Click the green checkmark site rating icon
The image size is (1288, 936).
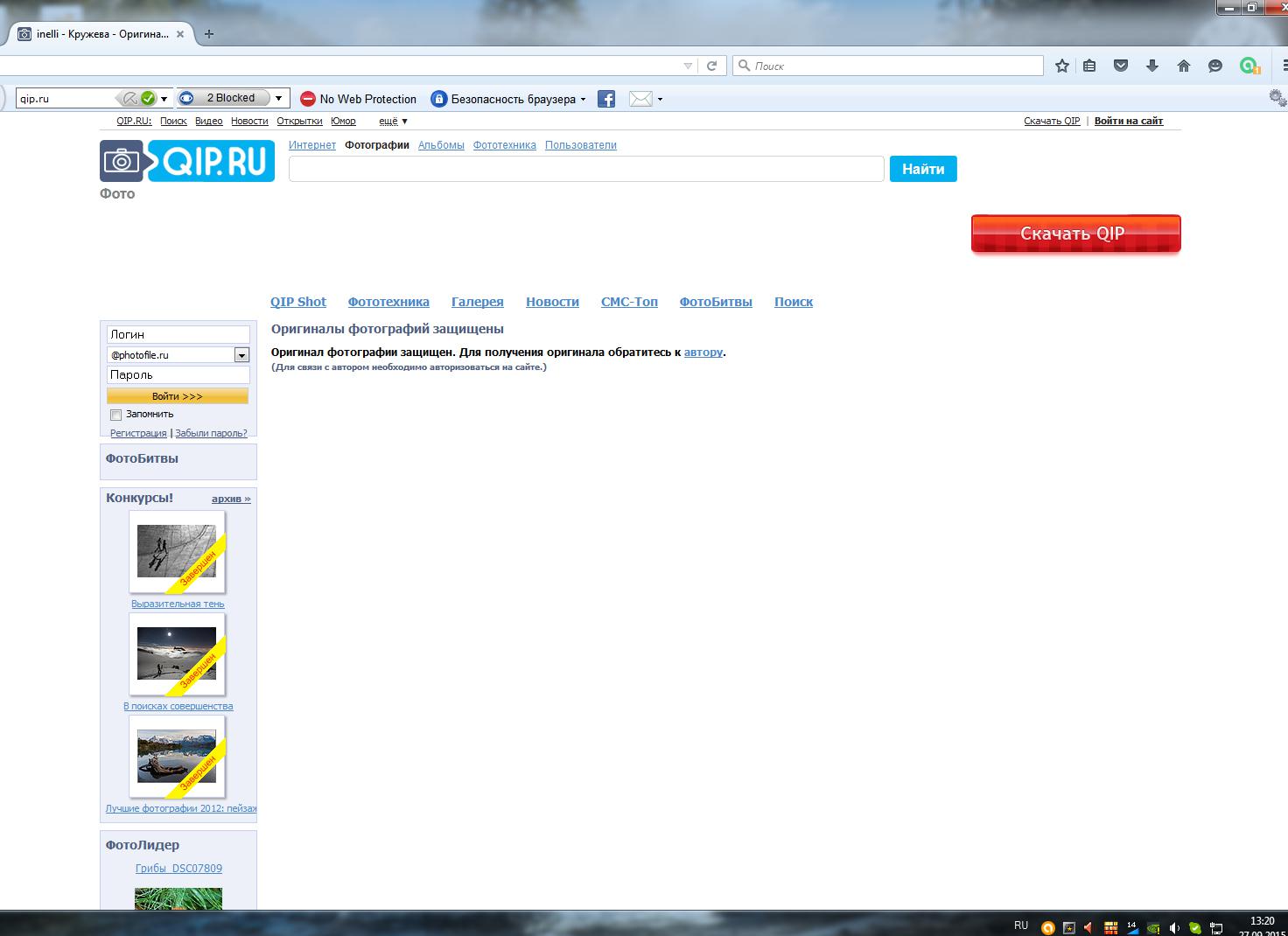coord(148,98)
